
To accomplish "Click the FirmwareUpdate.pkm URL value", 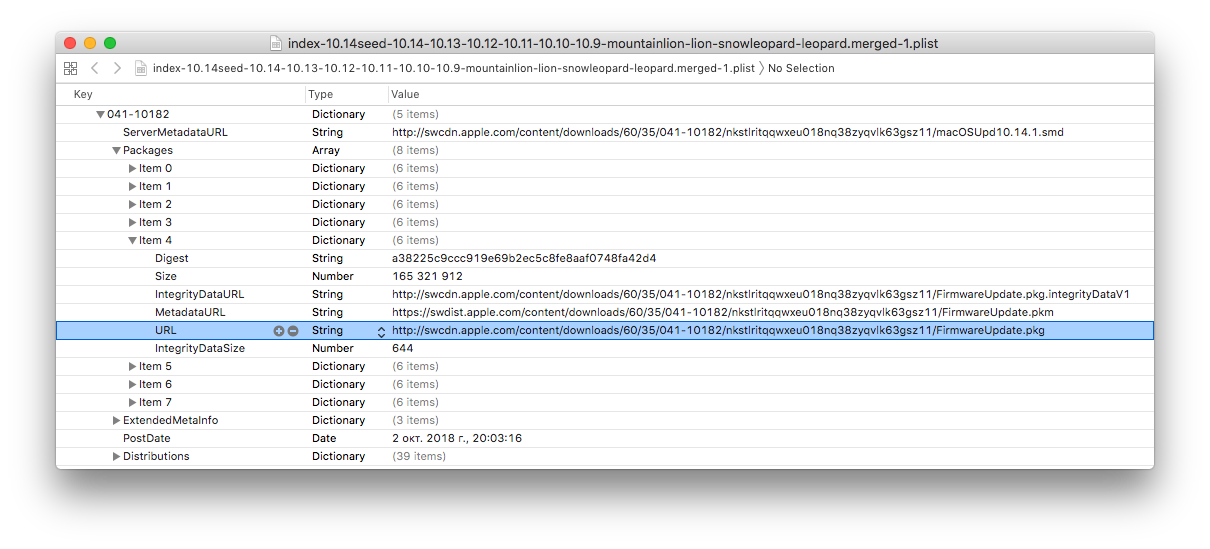I will click(722, 312).
